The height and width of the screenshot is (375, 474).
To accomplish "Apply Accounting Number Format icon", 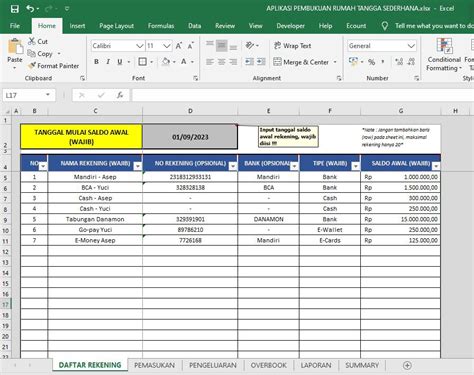I will 353,61.
